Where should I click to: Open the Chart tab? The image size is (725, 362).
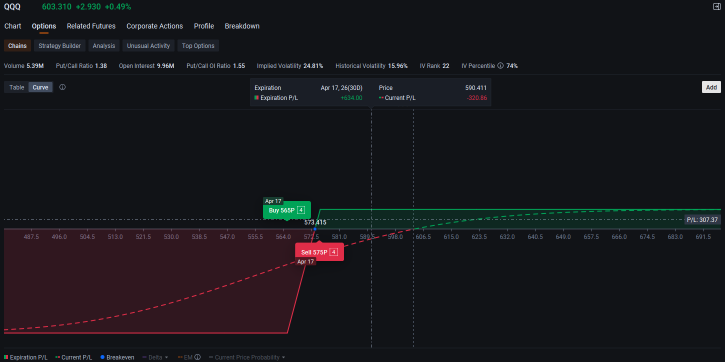click(12, 26)
